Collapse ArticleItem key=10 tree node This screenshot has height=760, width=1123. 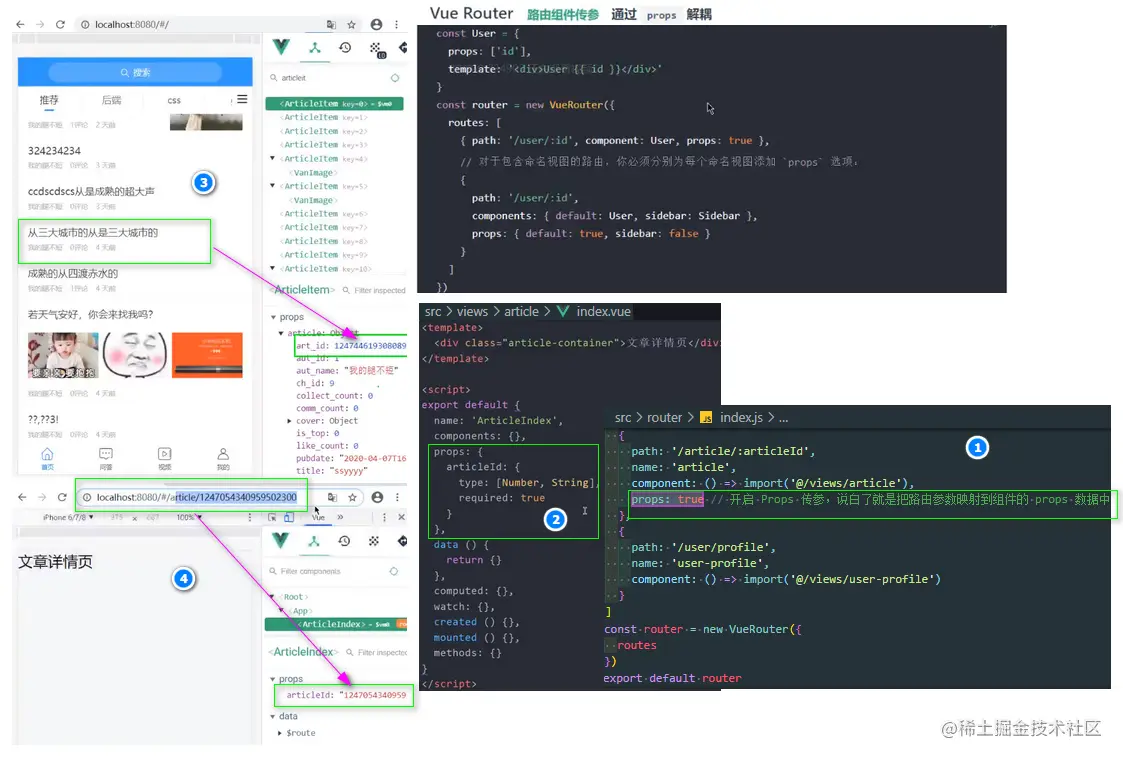pyautogui.click(x=272, y=269)
